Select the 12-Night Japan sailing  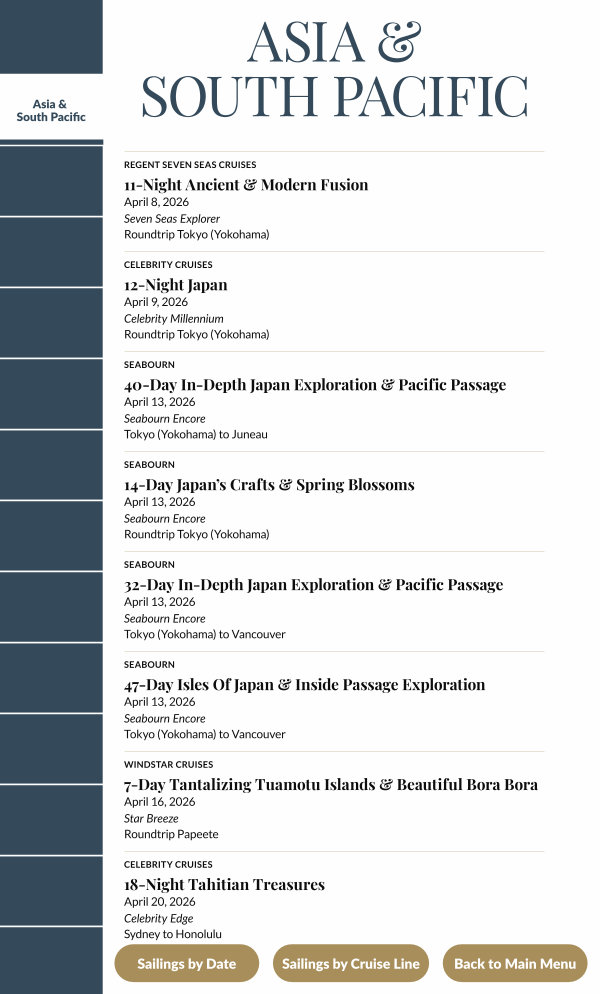click(176, 285)
